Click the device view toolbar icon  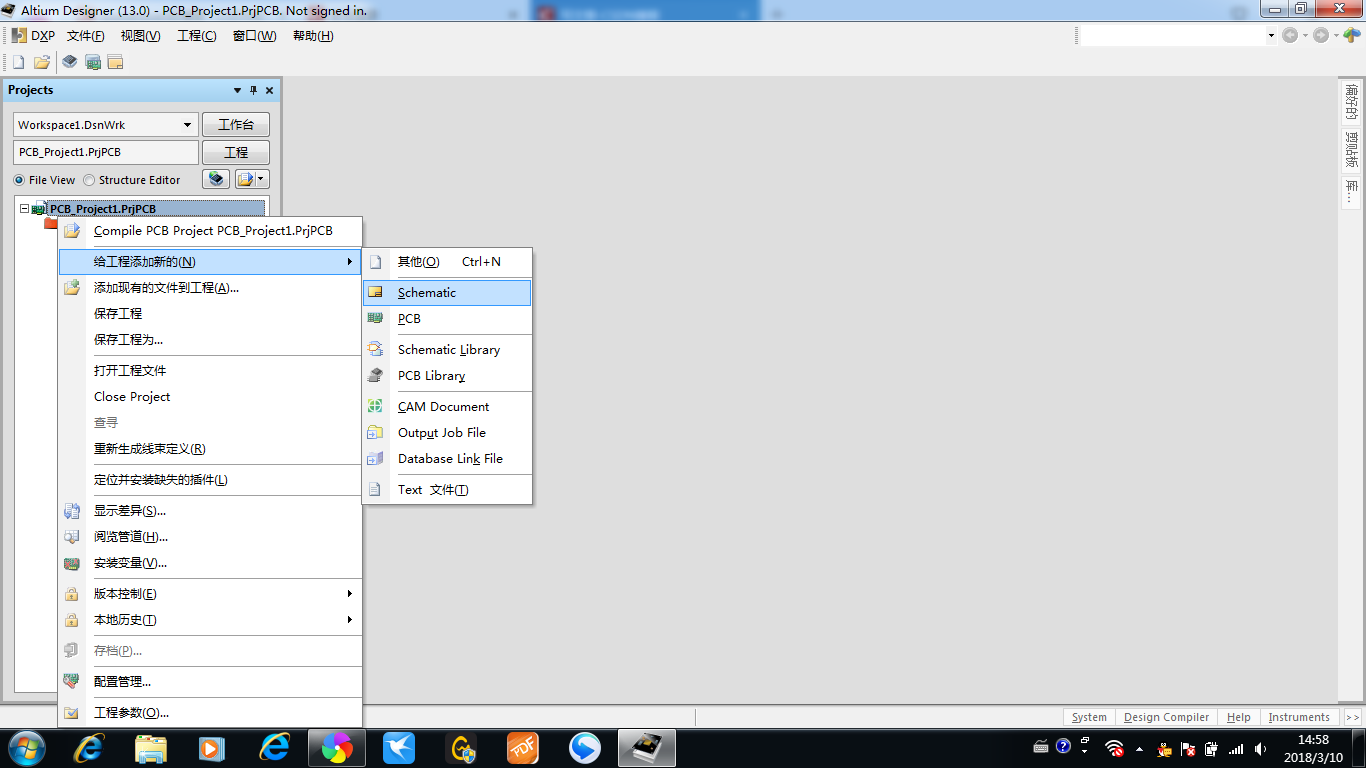[x=69, y=62]
